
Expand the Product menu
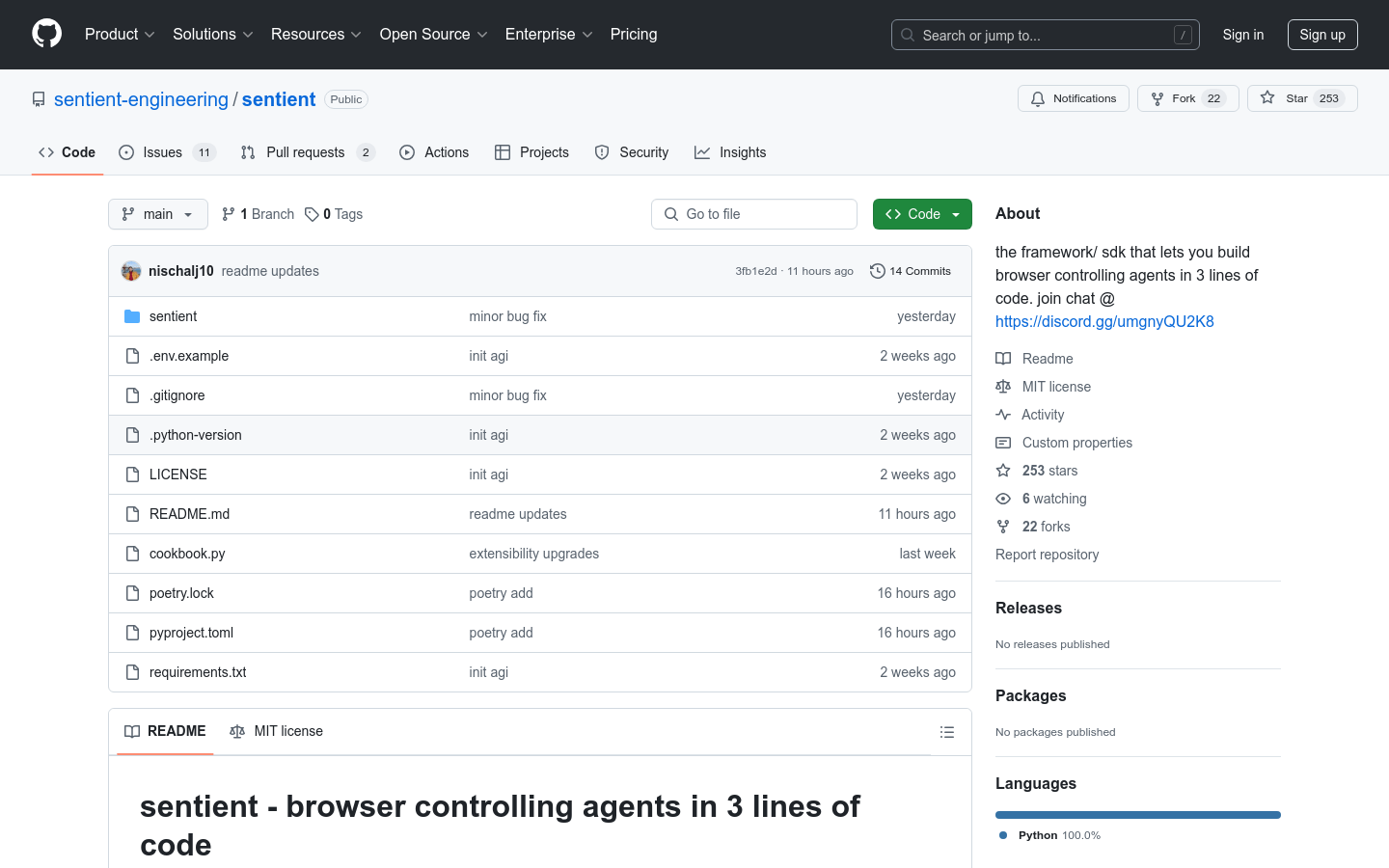(x=120, y=35)
